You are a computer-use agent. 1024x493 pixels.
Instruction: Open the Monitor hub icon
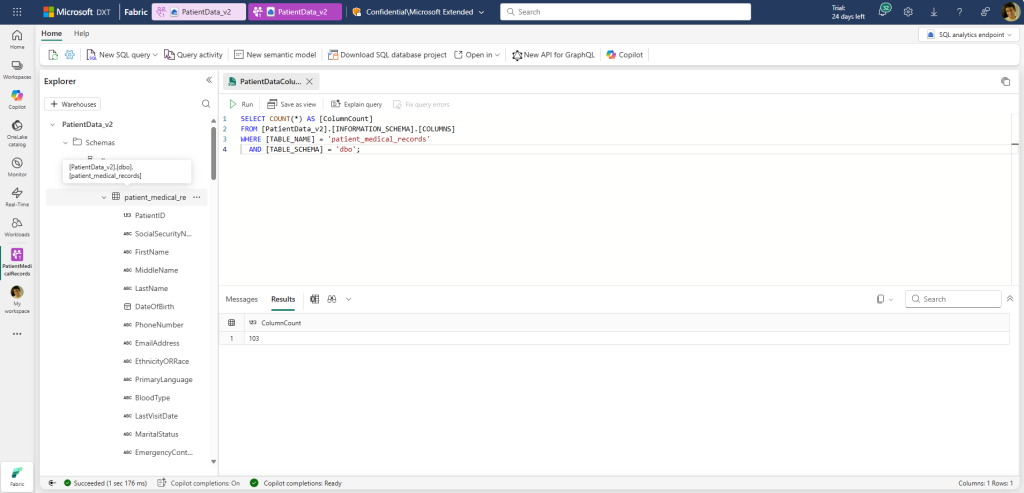click(17, 165)
